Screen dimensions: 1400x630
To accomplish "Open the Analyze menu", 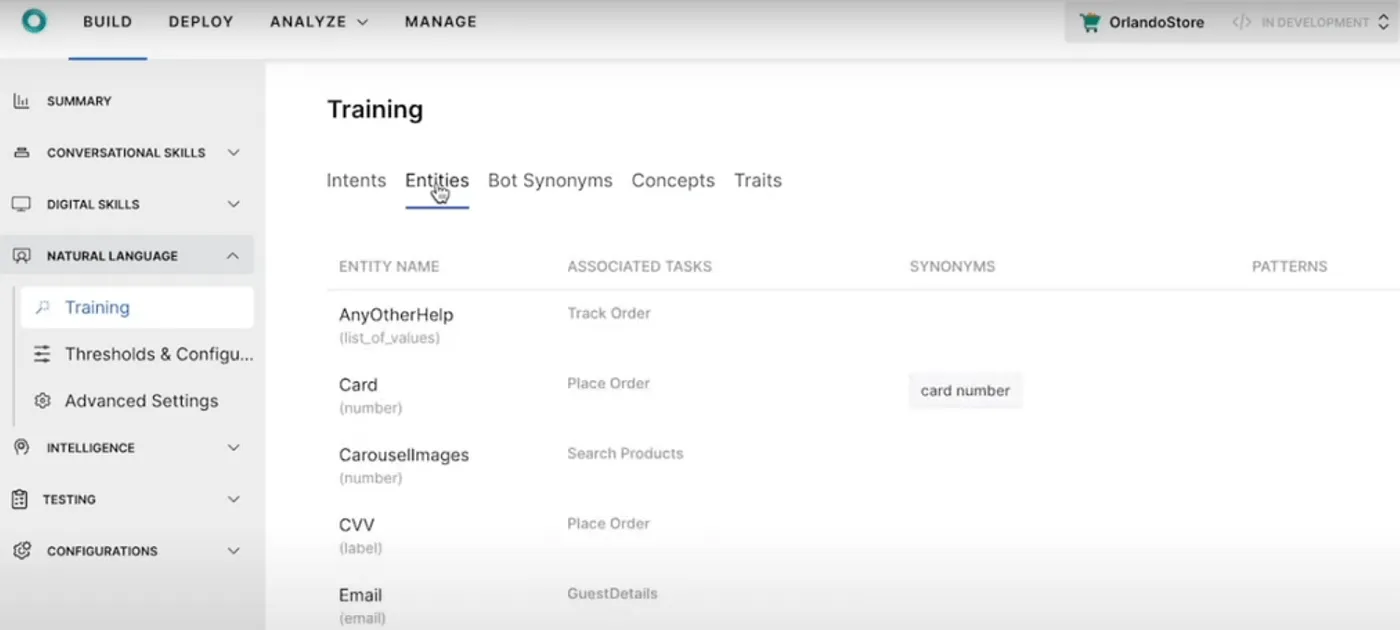I will (x=308, y=22).
